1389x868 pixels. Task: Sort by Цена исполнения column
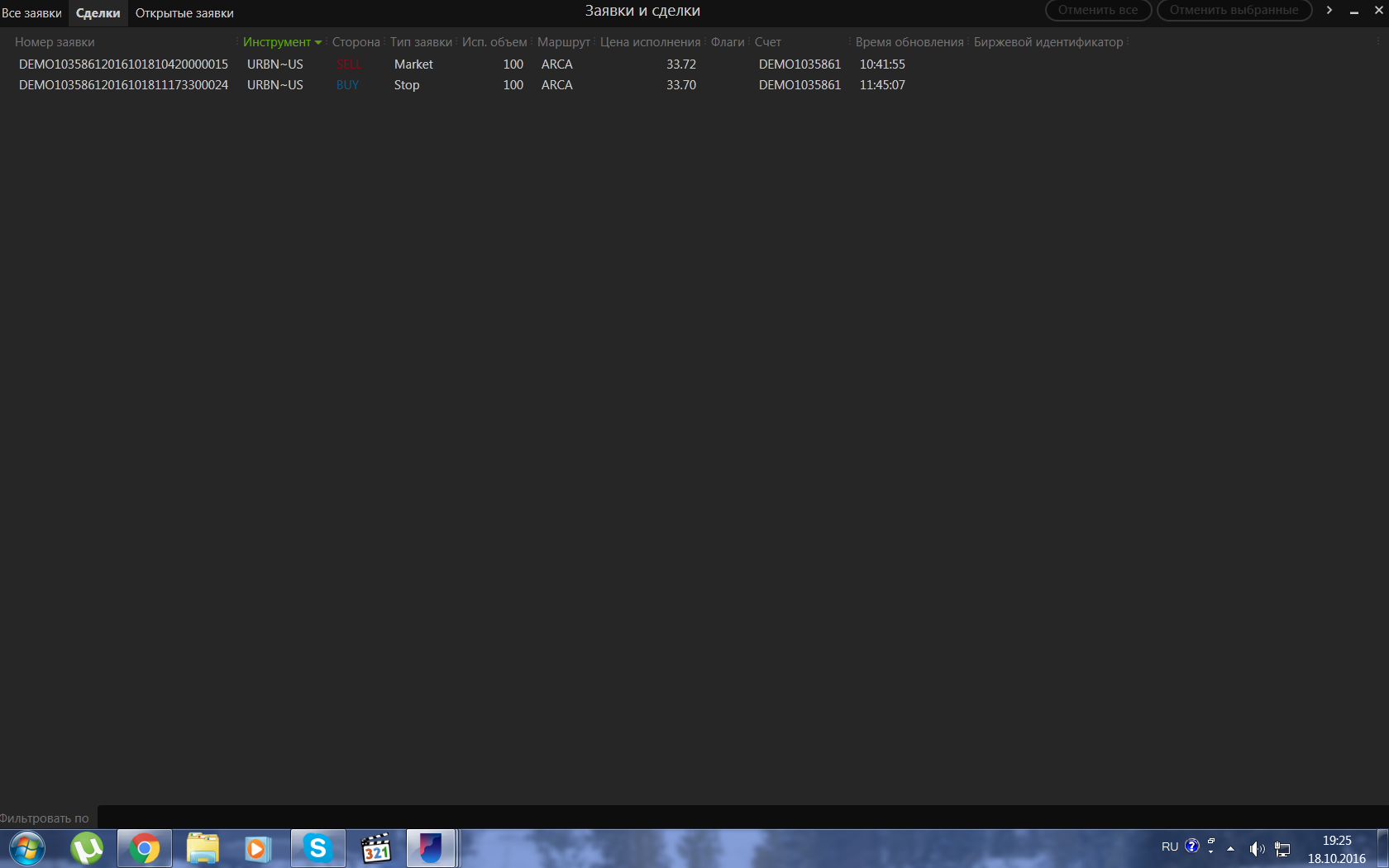(x=650, y=42)
